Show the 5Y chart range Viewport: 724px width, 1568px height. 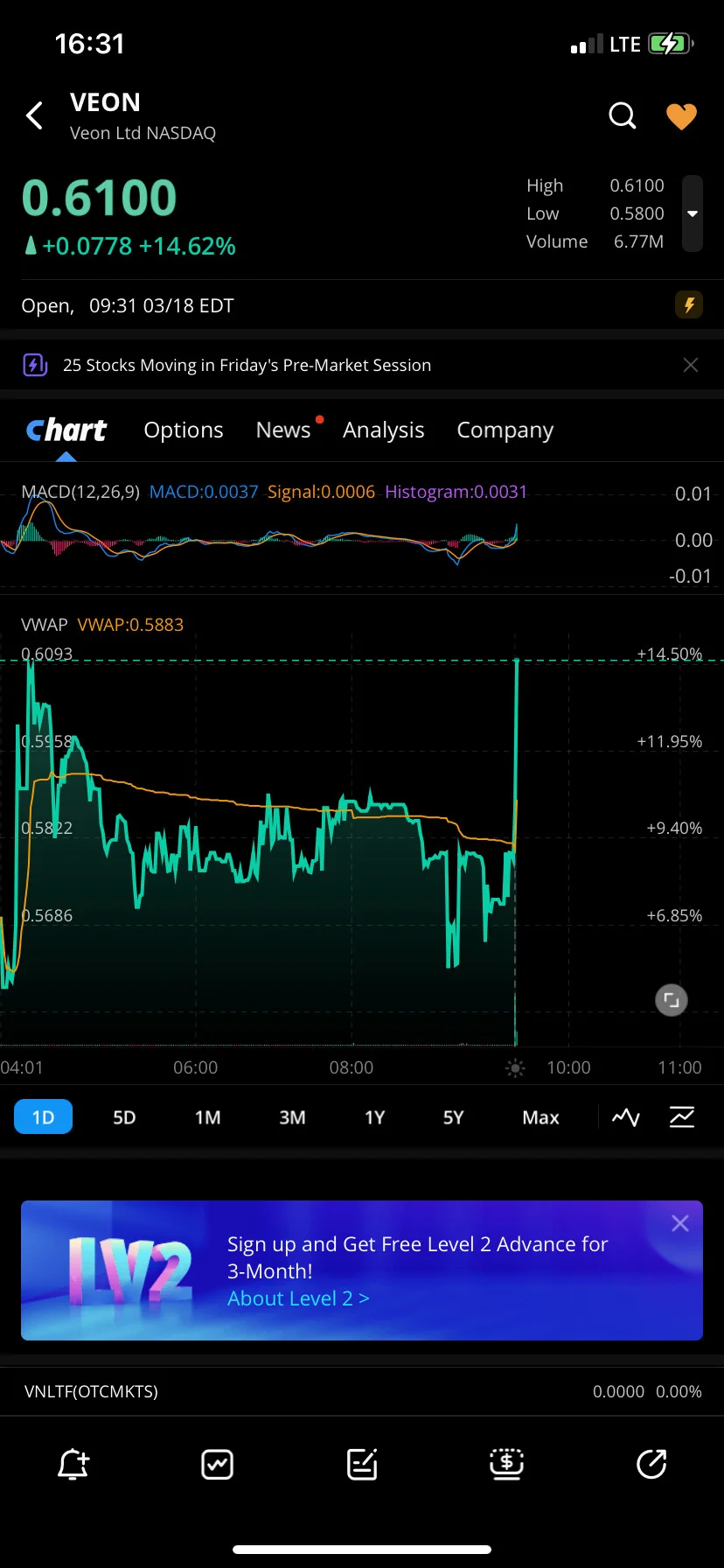453,1117
